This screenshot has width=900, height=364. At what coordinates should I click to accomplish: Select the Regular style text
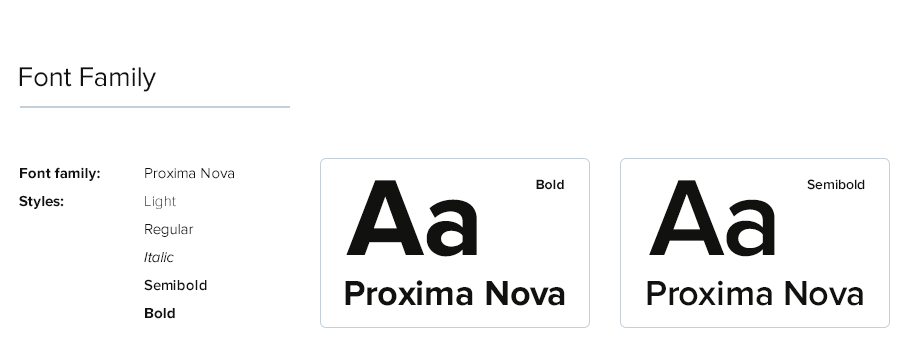click(x=168, y=230)
